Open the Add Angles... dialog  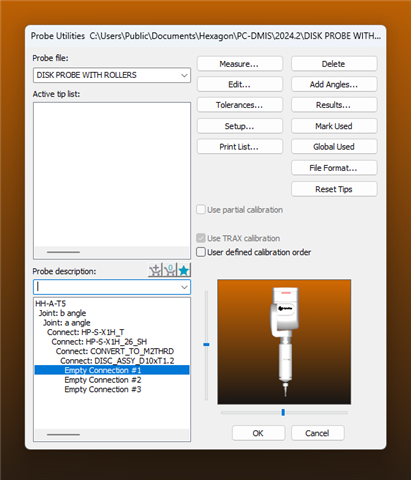coord(334,84)
